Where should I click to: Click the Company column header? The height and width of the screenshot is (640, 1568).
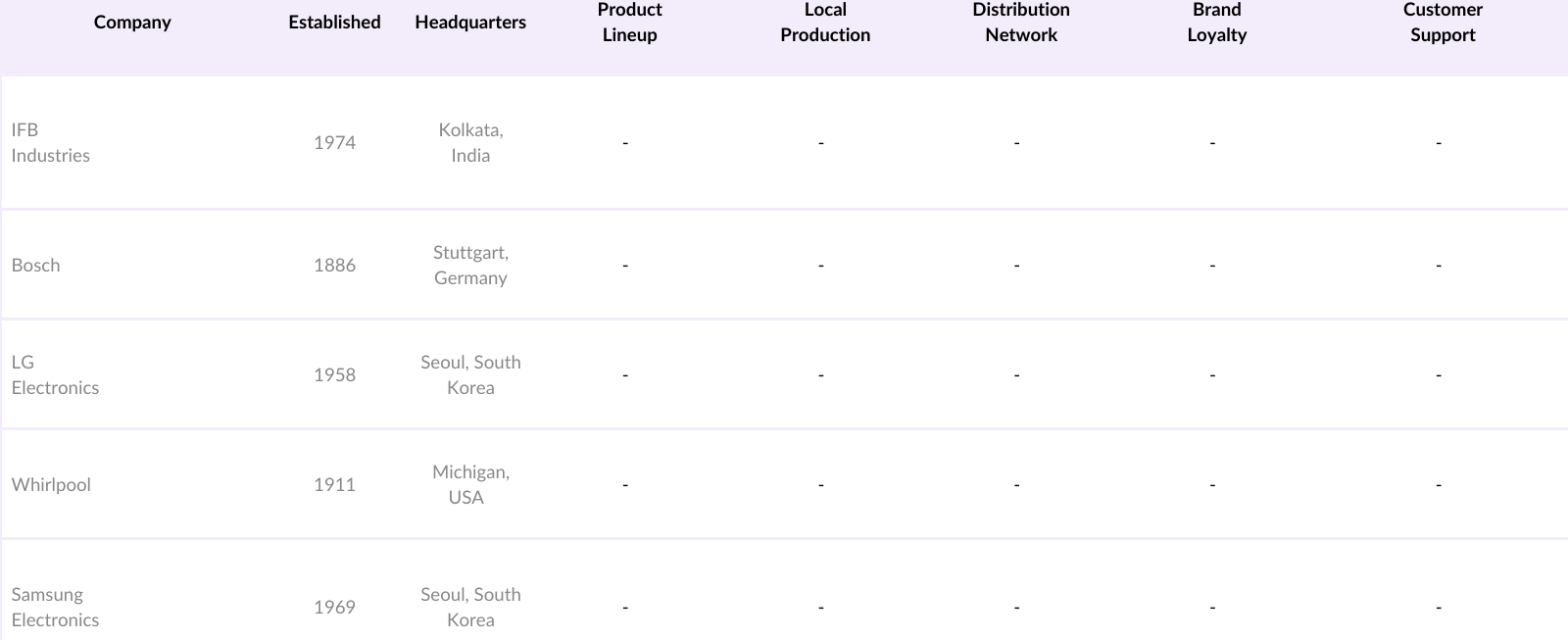coord(132,22)
